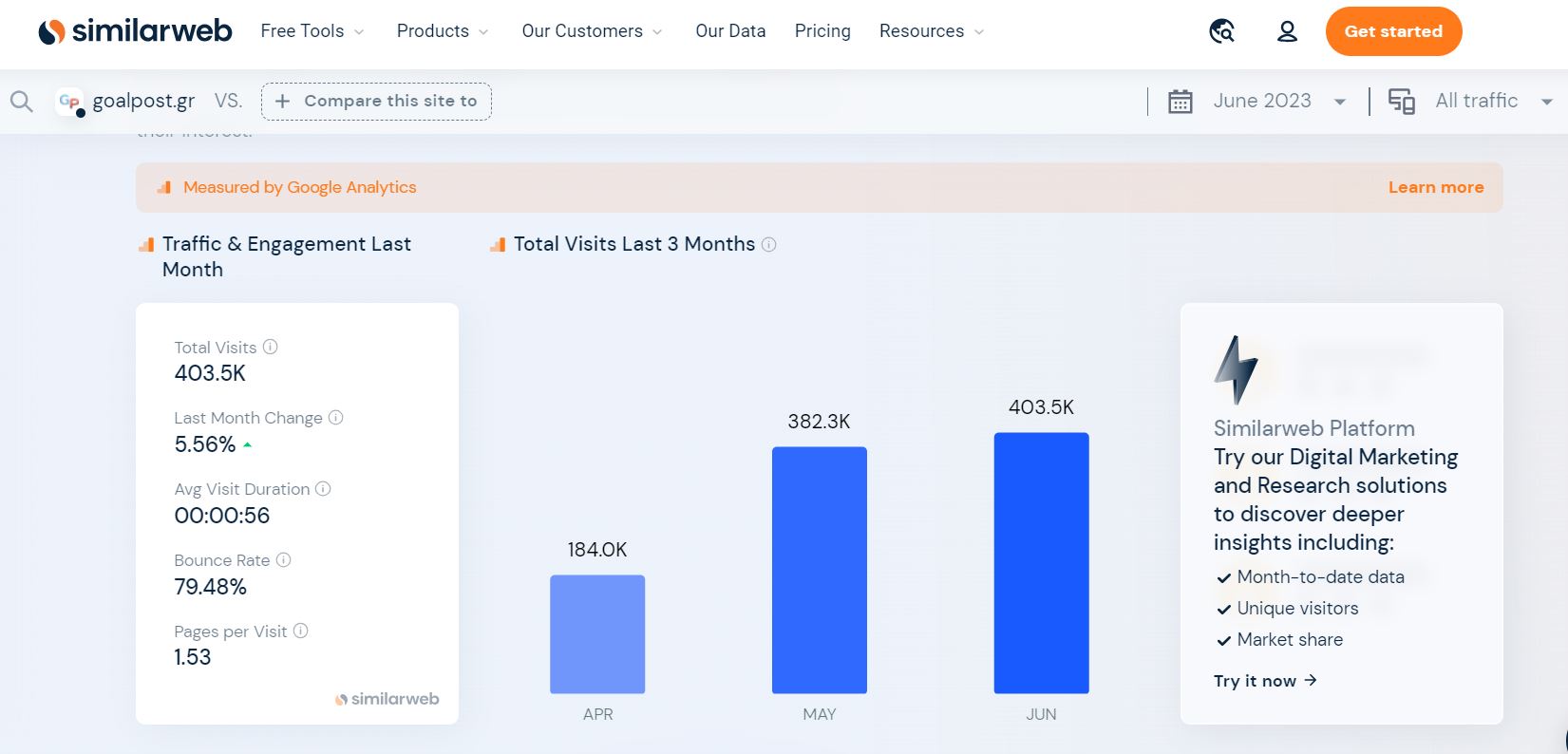Viewport: 1568px width, 754px height.
Task: Expand the Products menu
Action: 443,31
